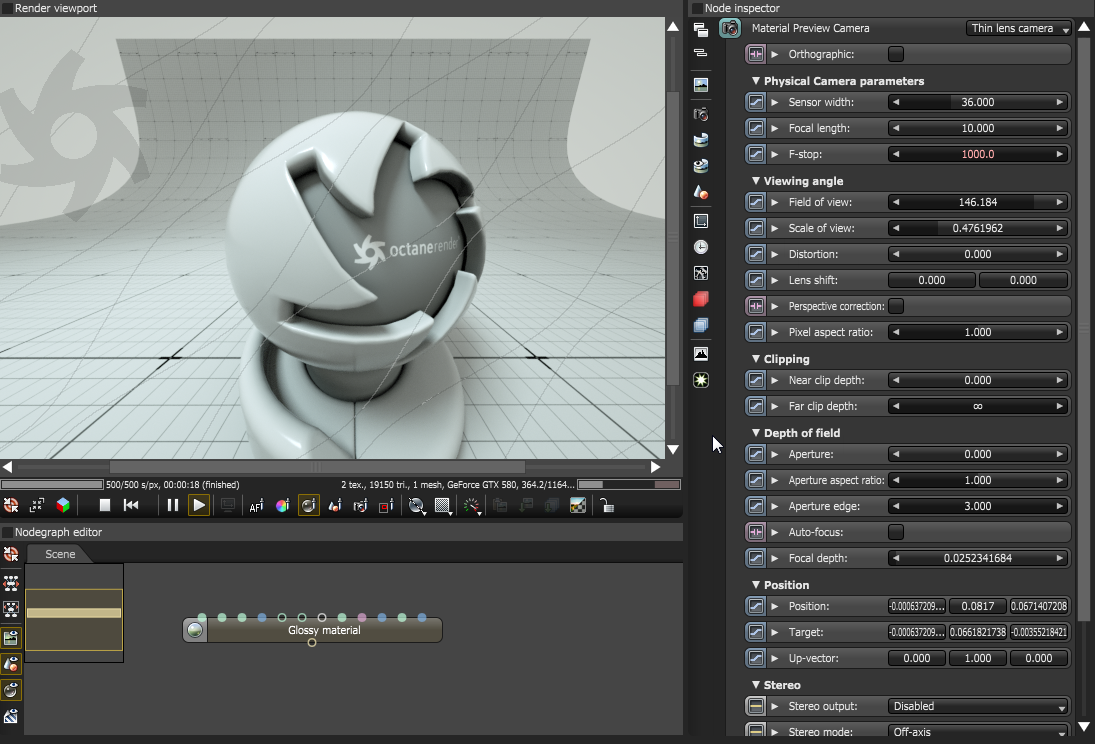
Task: Click the cone and sphere geometry icon
Action: 700,191
